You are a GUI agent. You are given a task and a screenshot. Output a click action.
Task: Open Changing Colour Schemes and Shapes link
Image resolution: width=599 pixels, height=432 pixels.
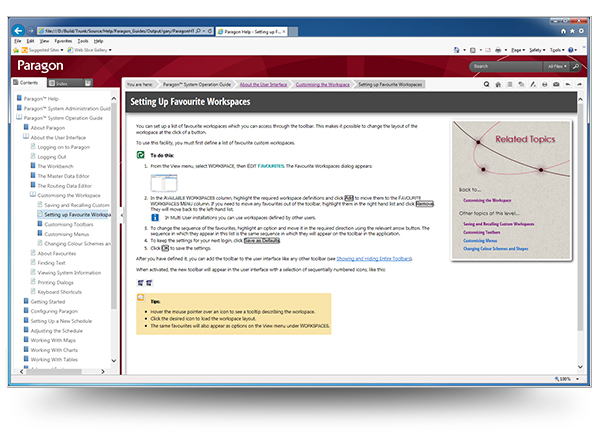click(495, 249)
